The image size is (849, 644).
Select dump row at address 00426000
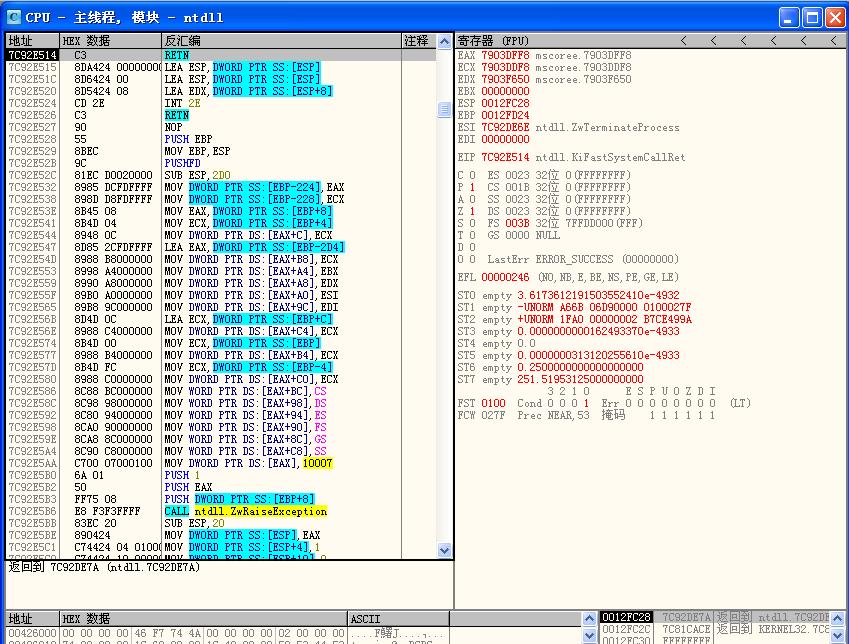pos(227,633)
